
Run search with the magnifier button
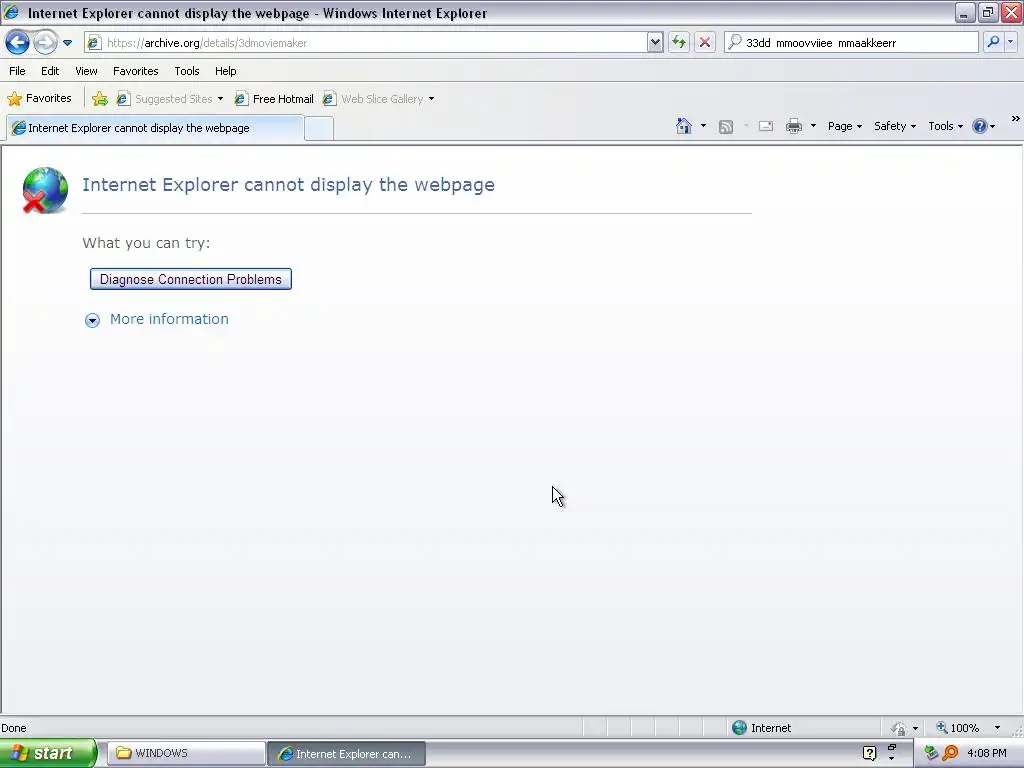[993, 42]
